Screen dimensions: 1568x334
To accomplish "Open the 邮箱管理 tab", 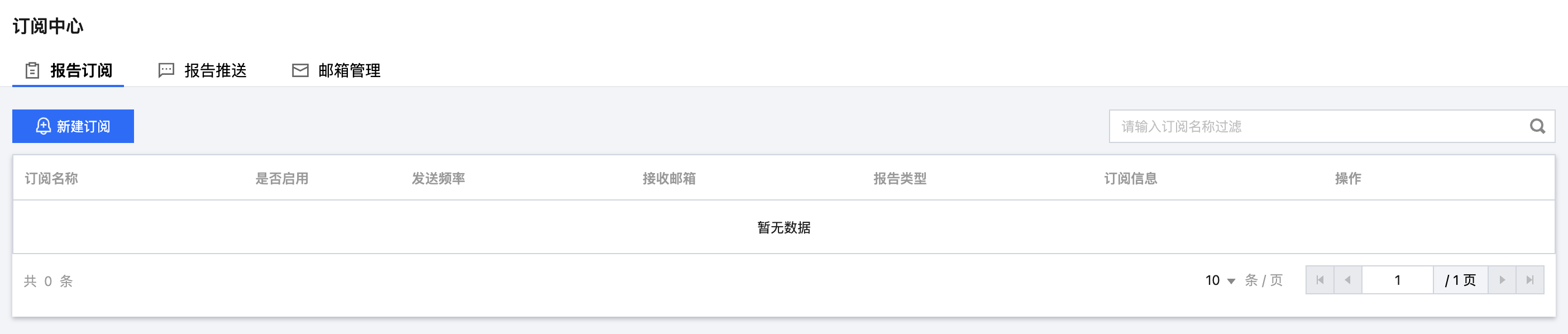I will (x=349, y=70).
